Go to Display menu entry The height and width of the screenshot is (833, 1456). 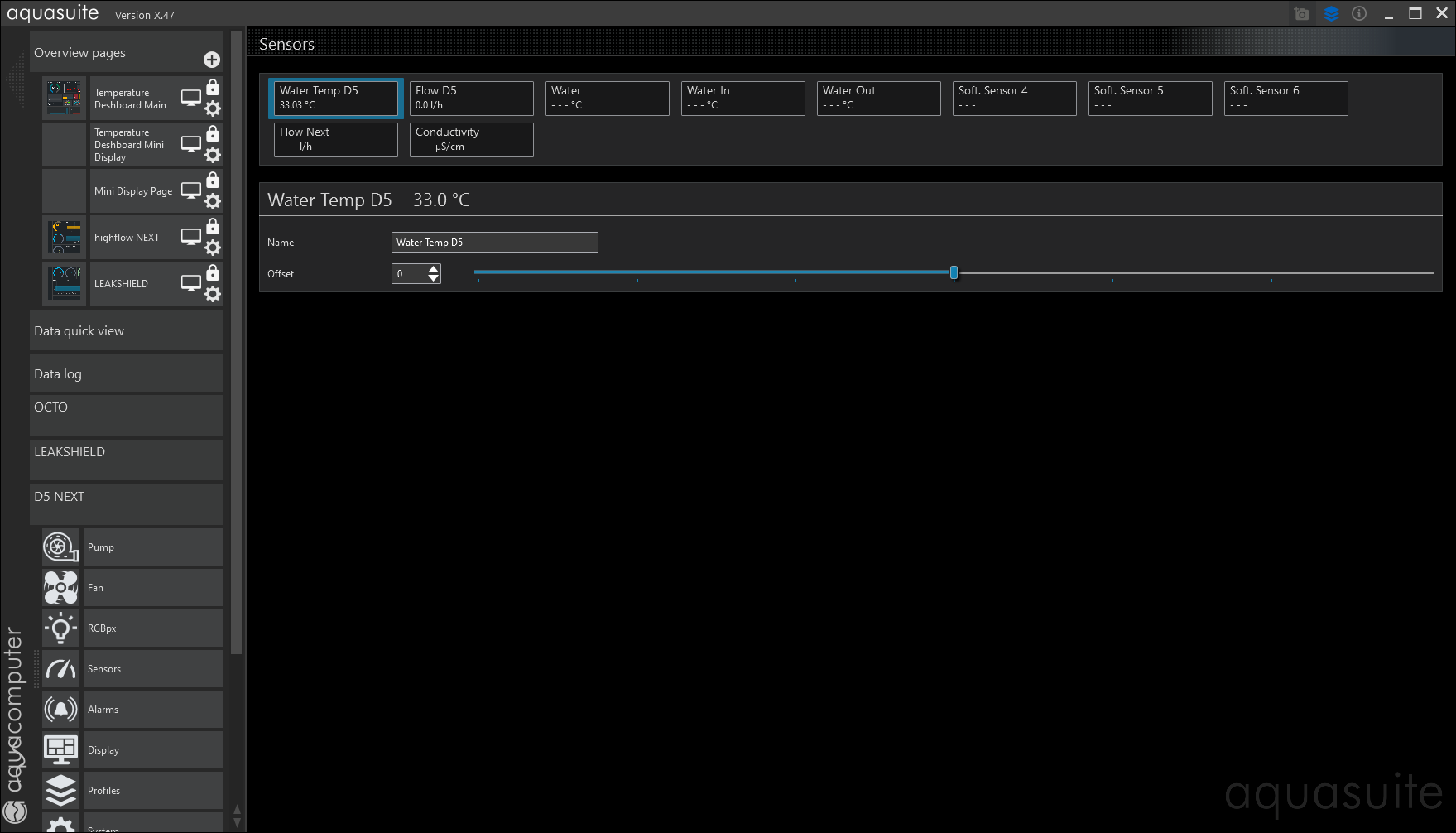(x=153, y=750)
